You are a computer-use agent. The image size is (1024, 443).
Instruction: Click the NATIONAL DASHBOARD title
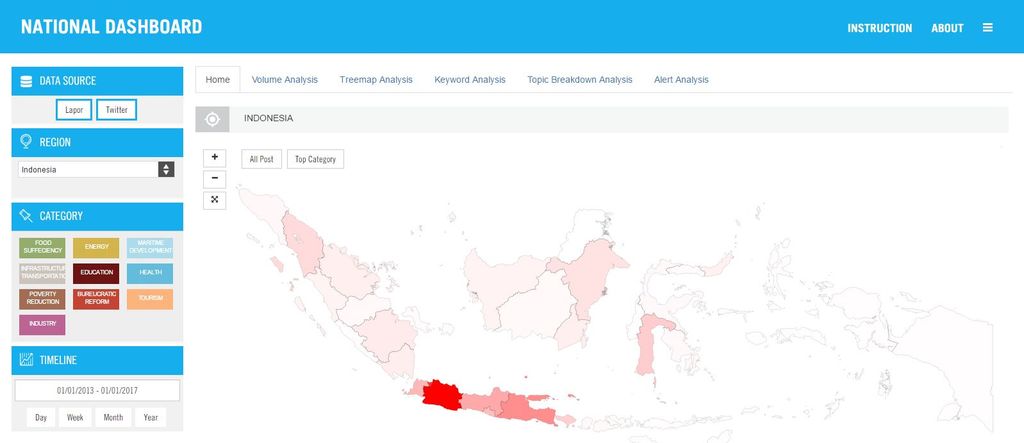[x=111, y=27]
